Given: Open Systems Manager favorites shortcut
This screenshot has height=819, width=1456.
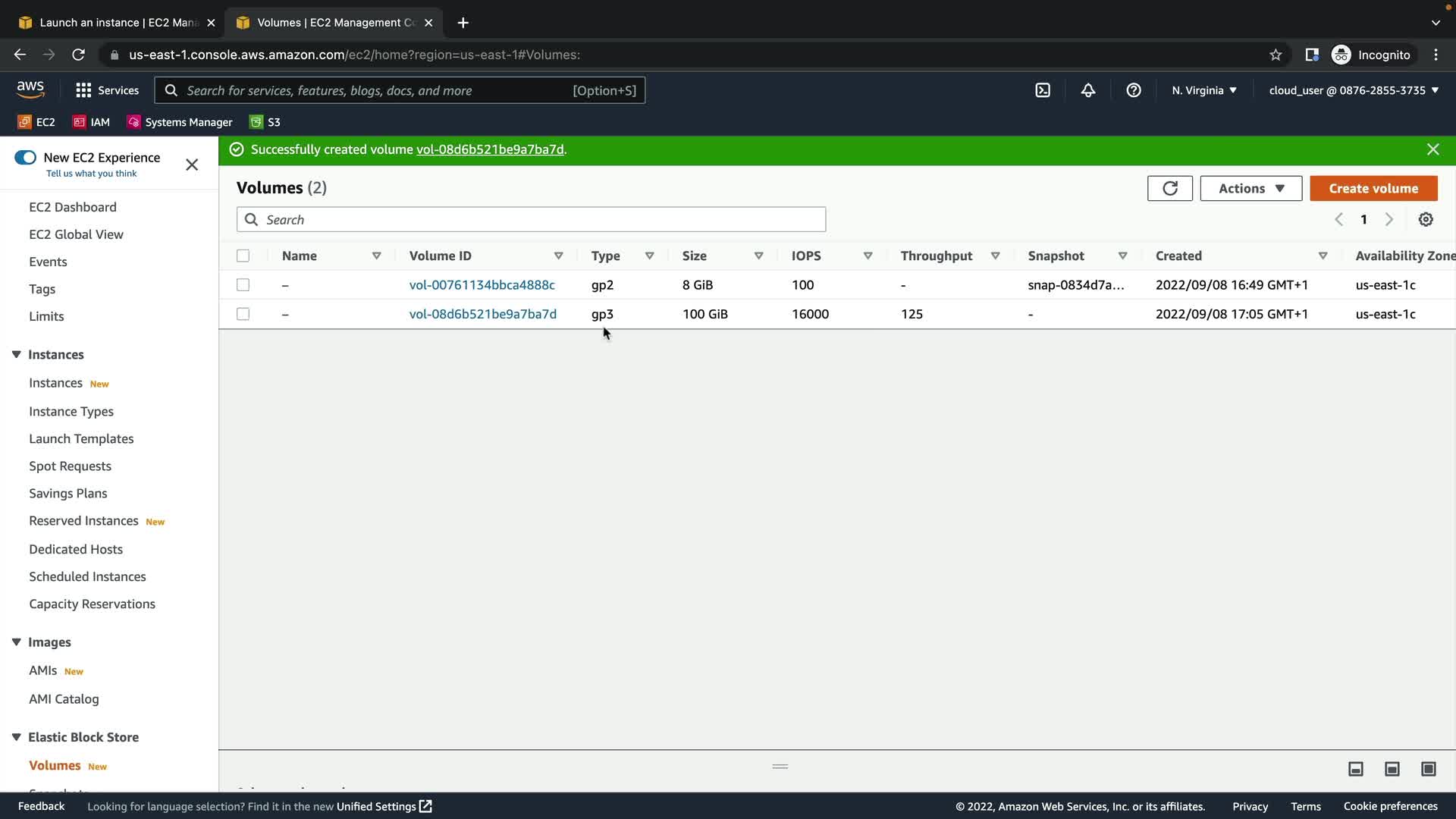Looking at the screenshot, I should click(180, 122).
